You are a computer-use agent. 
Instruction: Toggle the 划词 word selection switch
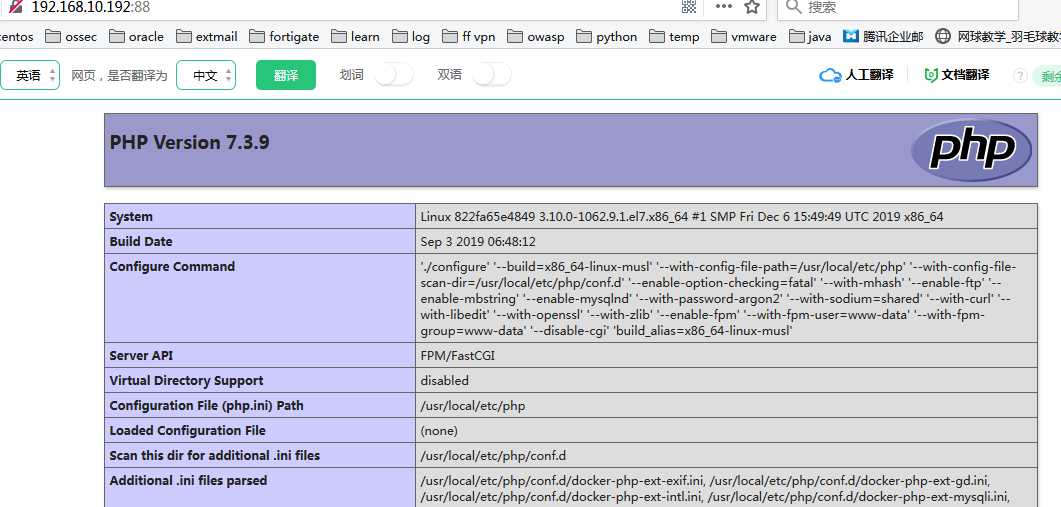tap(394, 74)
